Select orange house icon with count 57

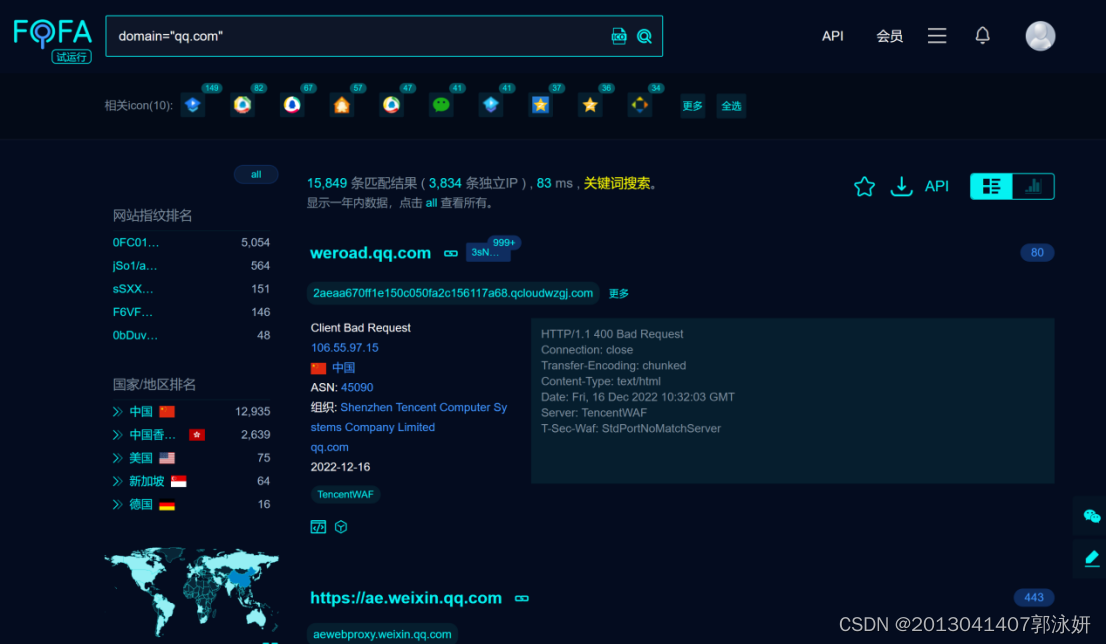pos(342,105)
